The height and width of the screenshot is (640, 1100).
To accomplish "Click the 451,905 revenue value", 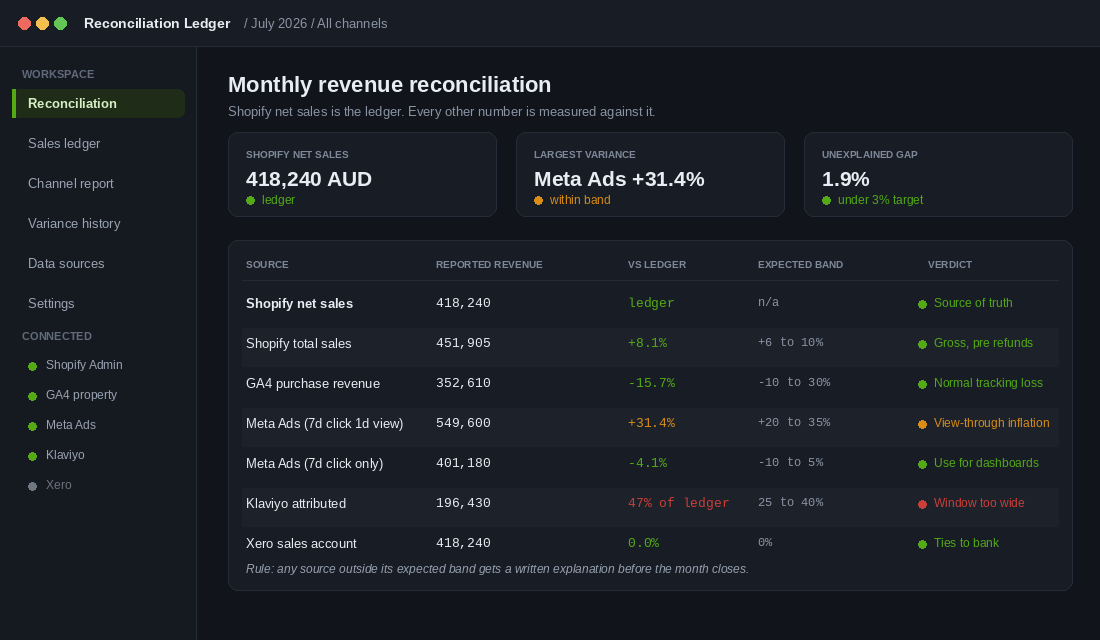I will click(463, 343).
